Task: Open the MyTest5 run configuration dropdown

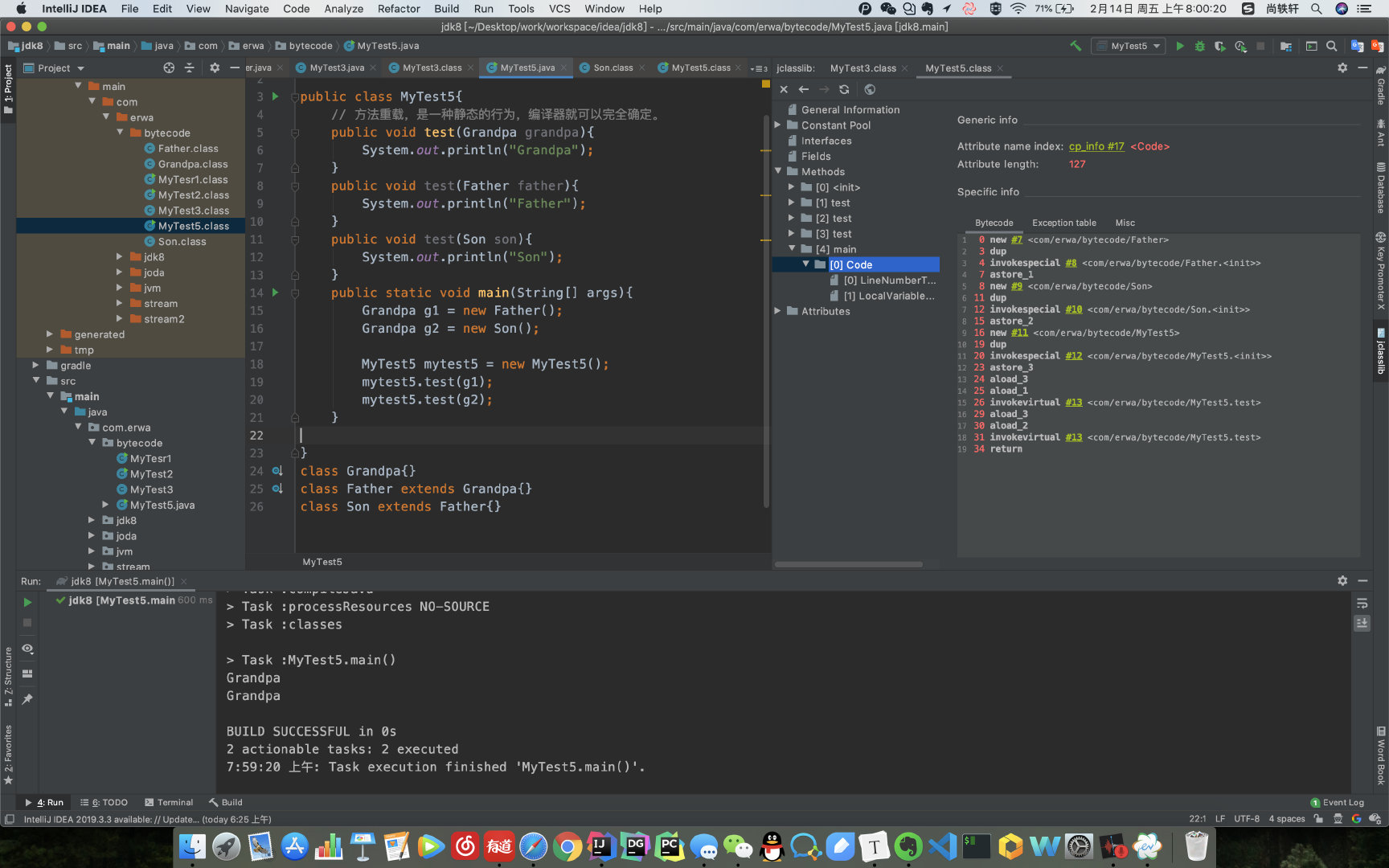Action: coord(1129,46)
